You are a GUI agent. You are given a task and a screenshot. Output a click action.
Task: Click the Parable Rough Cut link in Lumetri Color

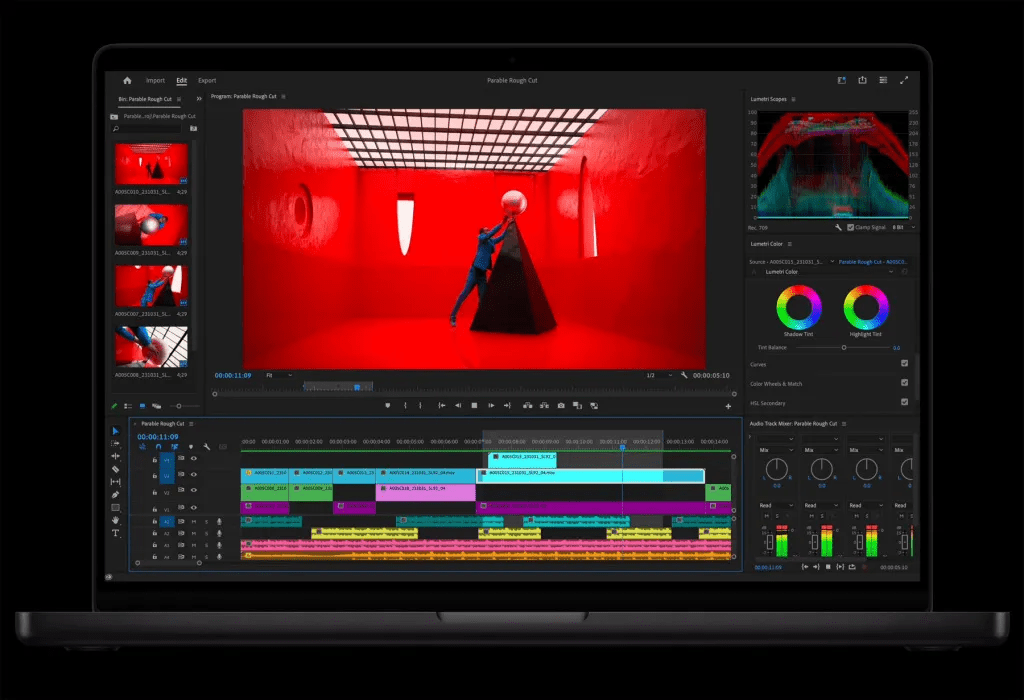pyautogui.click(x=873, y=262)
